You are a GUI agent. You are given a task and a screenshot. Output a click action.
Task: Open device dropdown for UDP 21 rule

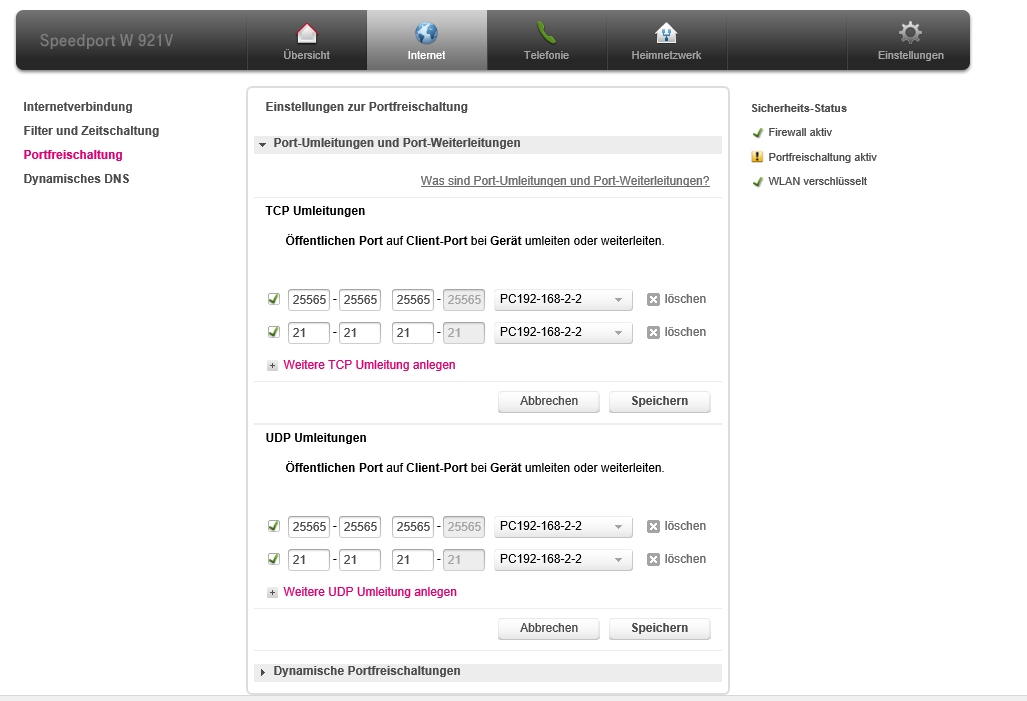click(x=563, y=559)
